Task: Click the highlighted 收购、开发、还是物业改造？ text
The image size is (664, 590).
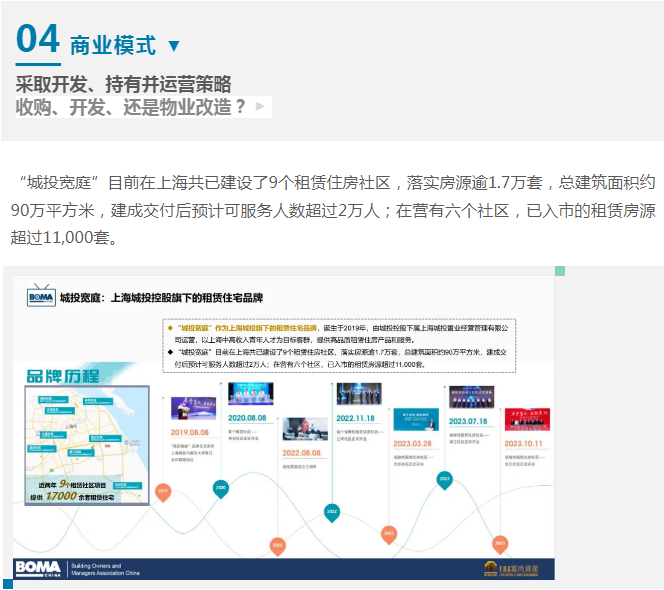Action: pyautogui.click(x=131, y=107)
